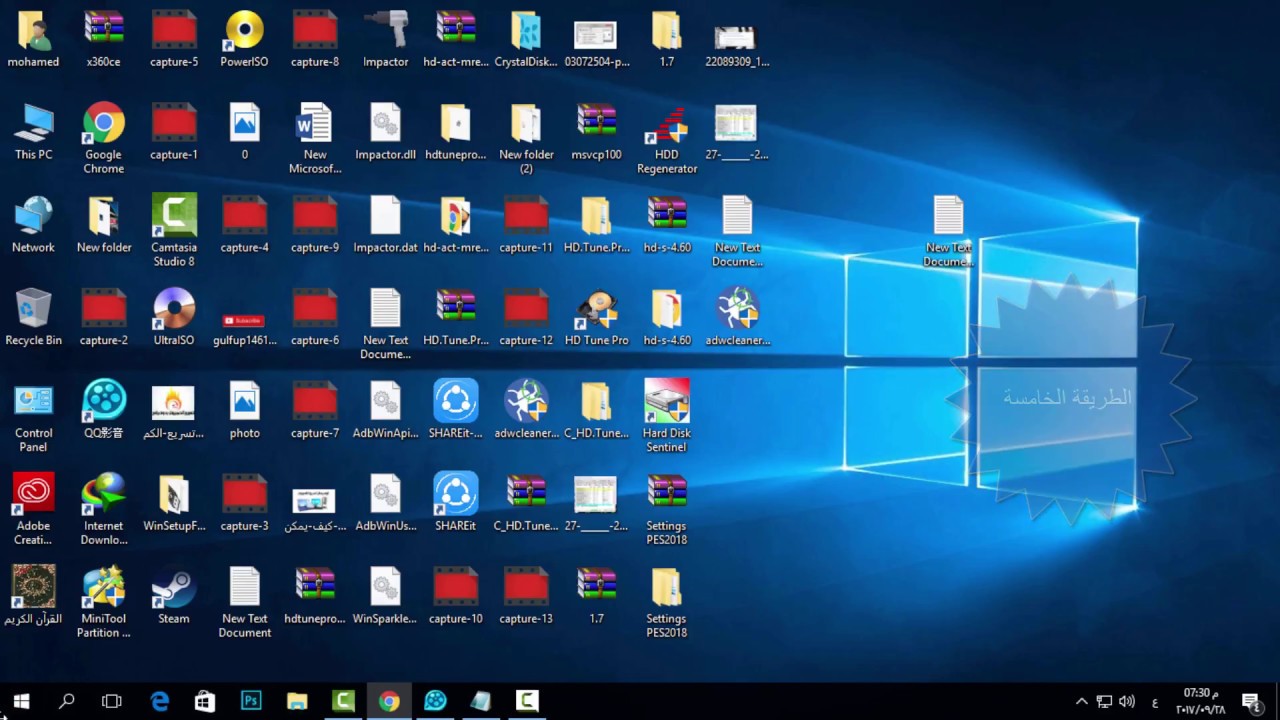
Task: Select the Adobe Creative Cloud icon
Action: coord(33,508)
